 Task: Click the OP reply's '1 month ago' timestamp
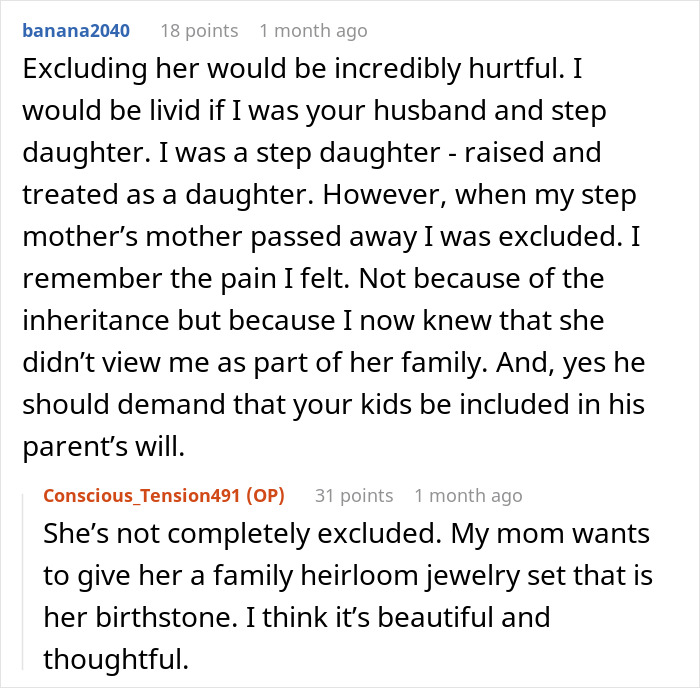click(468, 495)
